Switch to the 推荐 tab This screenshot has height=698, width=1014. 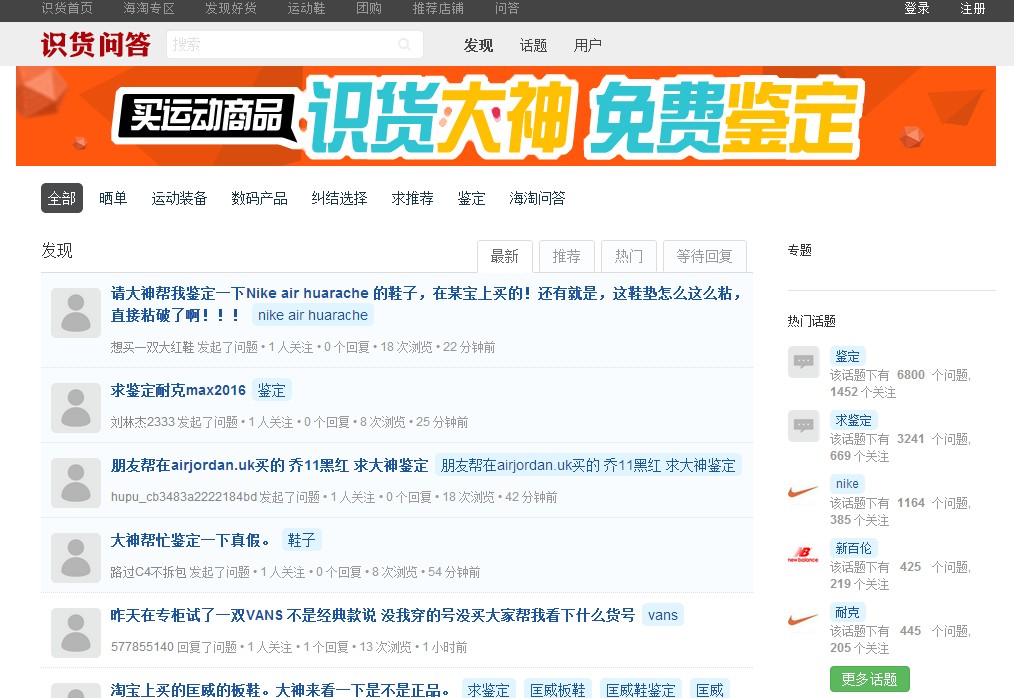[x=566, y=257]
